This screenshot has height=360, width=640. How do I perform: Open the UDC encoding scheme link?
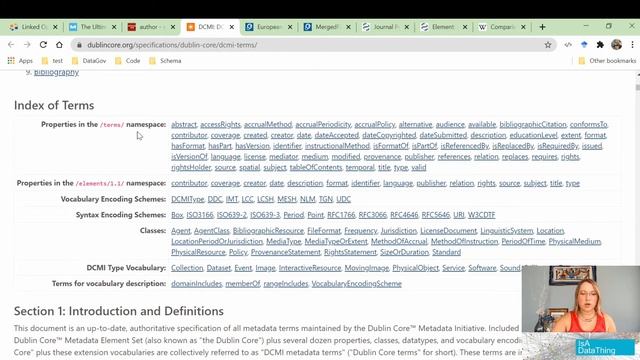pos(343,199)
